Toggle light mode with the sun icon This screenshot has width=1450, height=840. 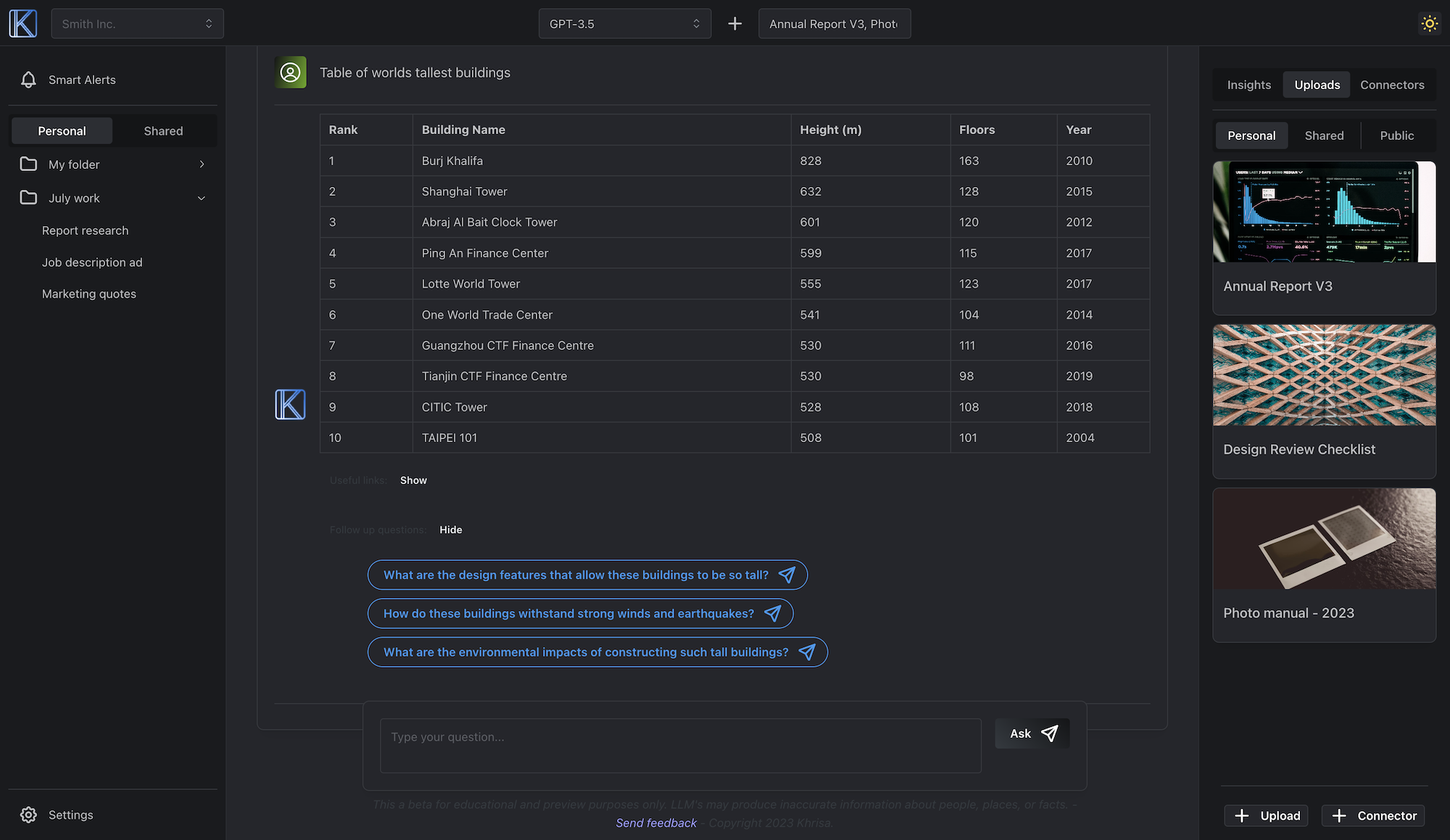tap(1429, 23)
